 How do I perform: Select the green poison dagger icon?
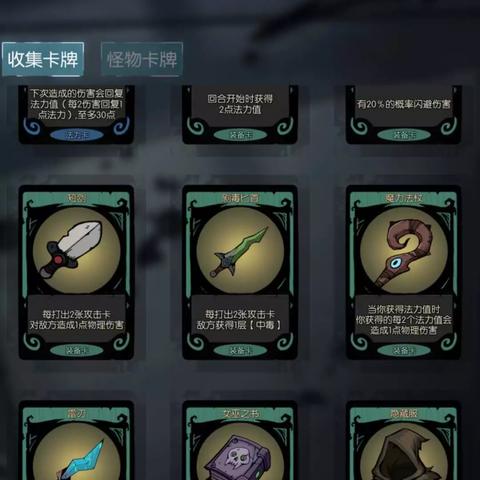(x=240, y=250)
